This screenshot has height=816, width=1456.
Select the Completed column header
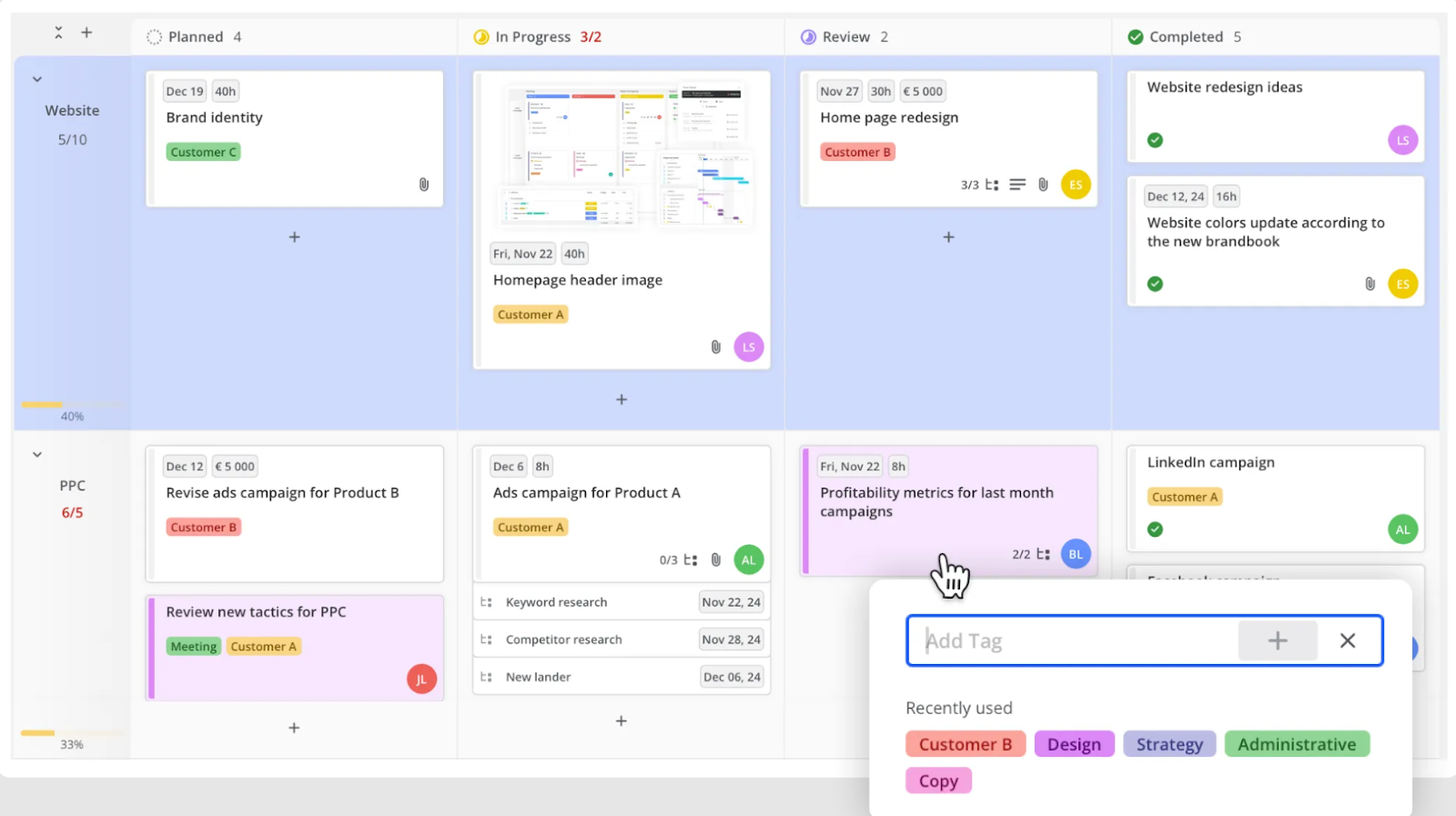point(1185,37)
